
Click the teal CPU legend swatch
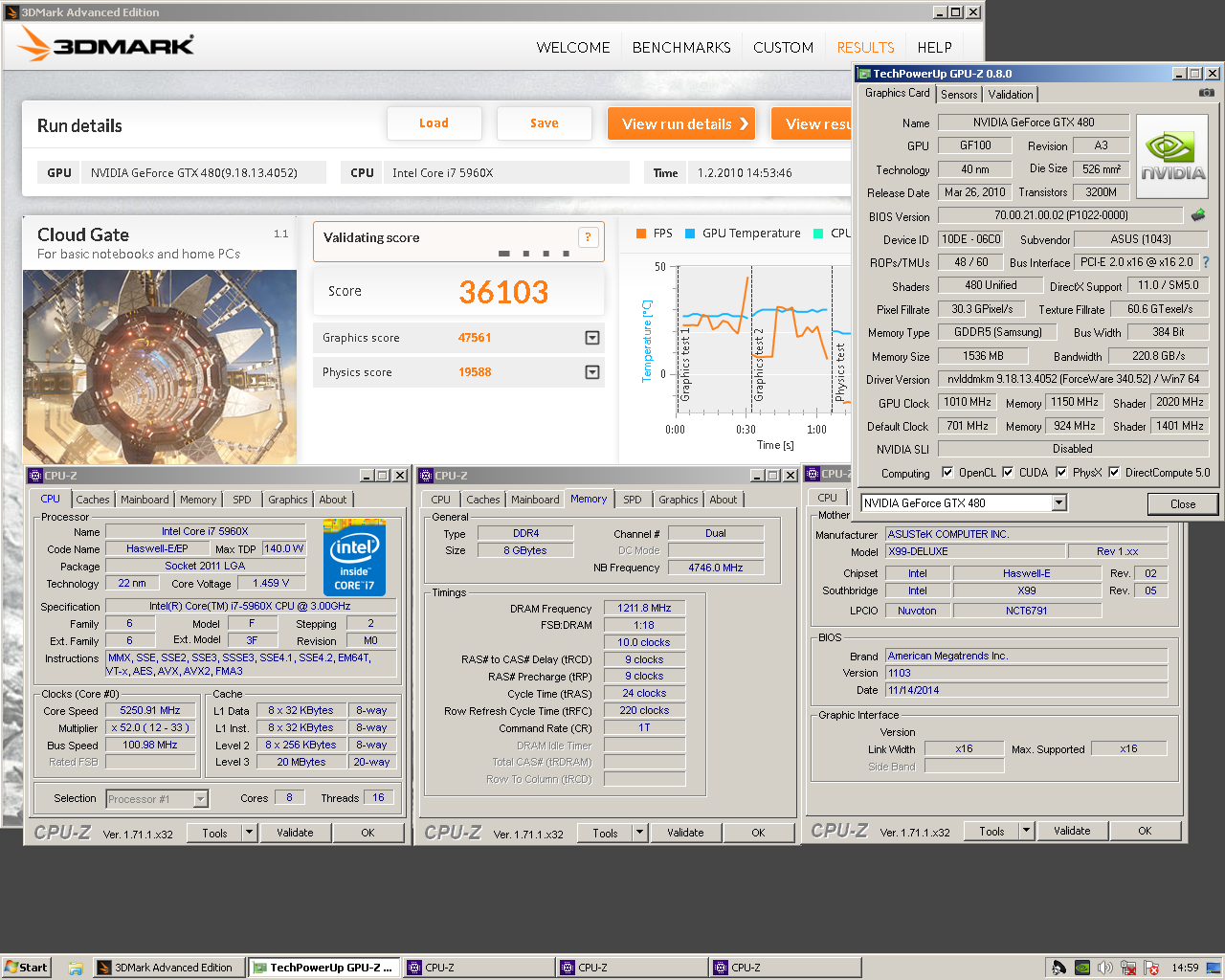[818, 234]
